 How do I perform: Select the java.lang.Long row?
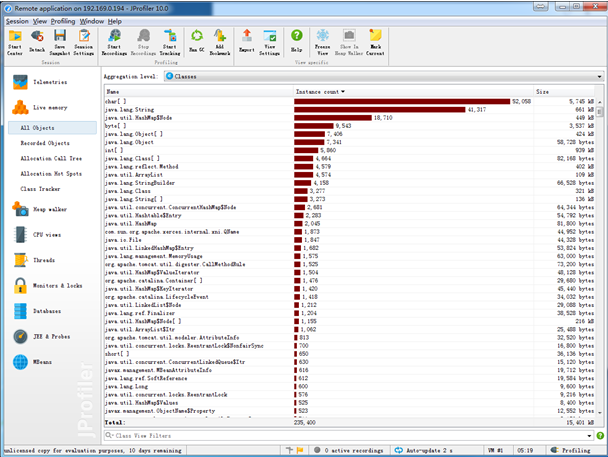(350, 386)
